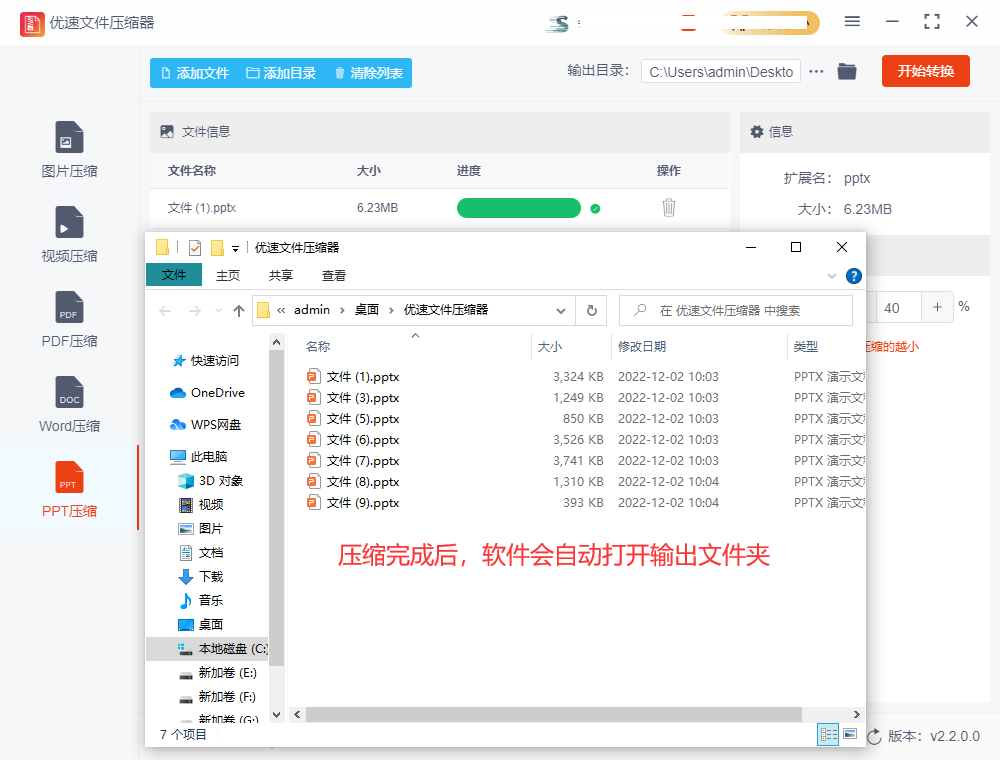Switch to the Word压缩 module
Screen dimensions: 1000x760
(x=69, y=404)
